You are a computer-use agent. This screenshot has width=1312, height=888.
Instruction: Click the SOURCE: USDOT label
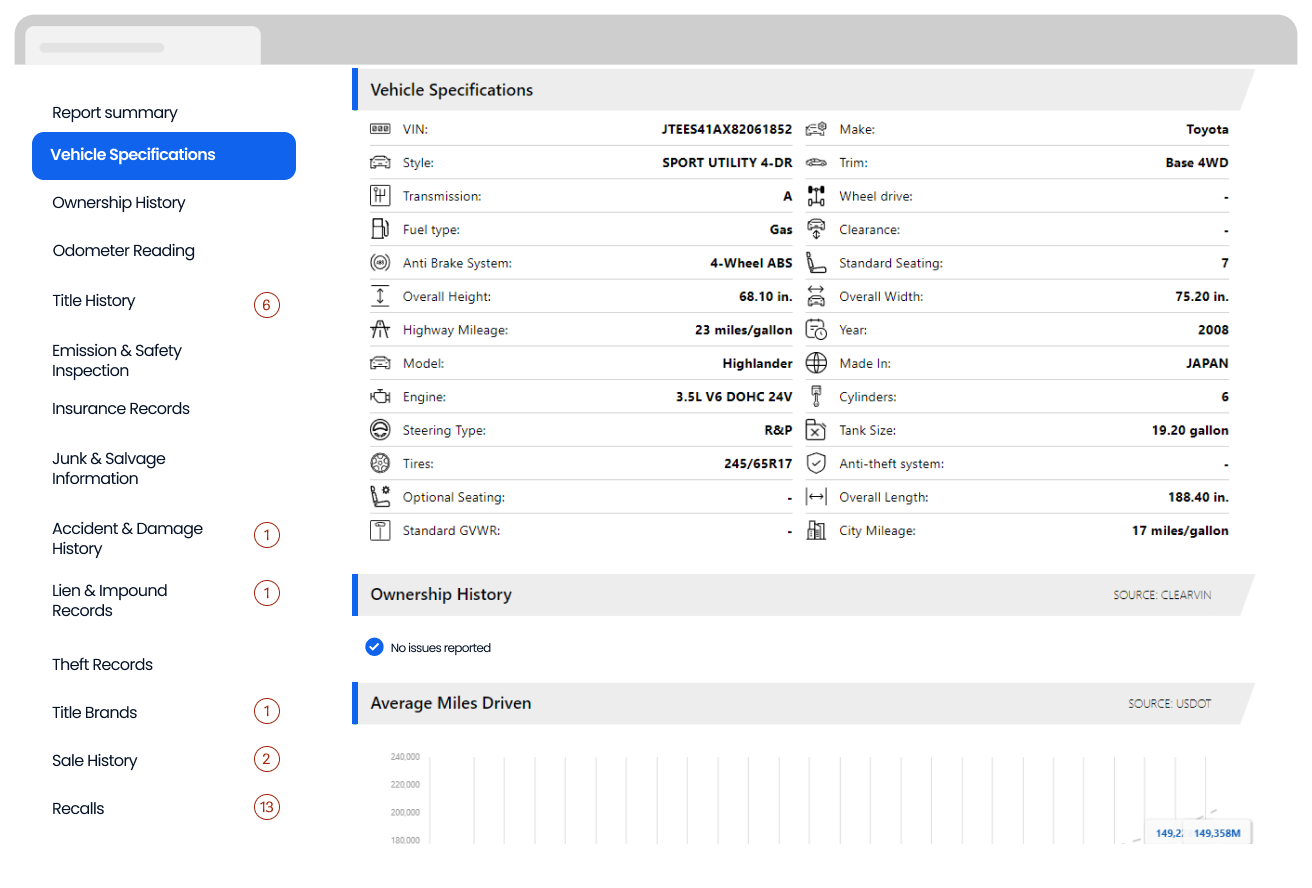(1170, 704)
